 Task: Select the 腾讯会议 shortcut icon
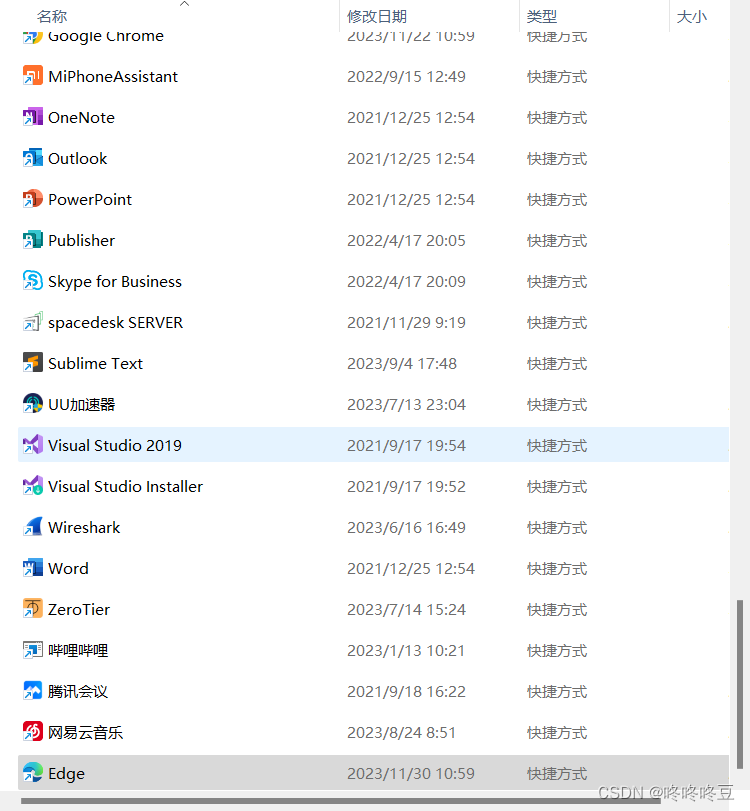coord(33,690)
